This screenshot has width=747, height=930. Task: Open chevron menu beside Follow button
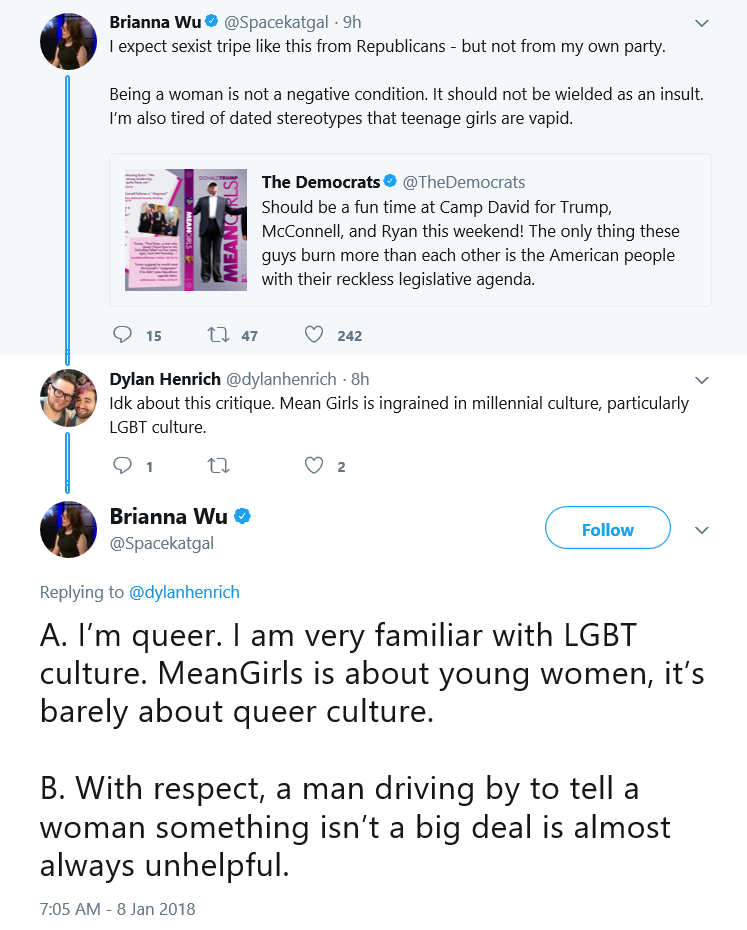coord(702,530)
